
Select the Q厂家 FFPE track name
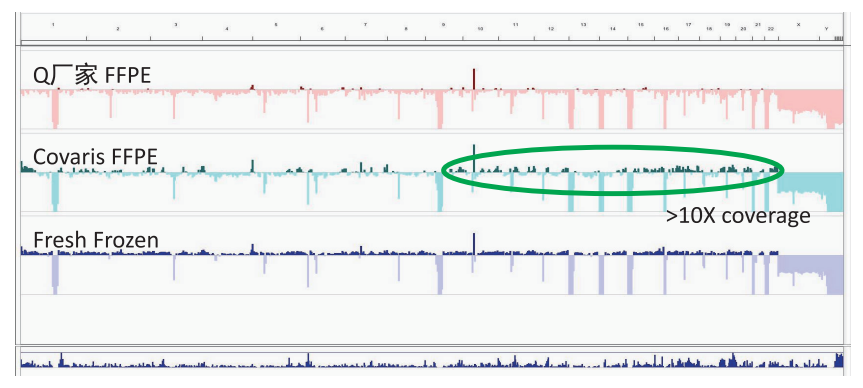(x=92, y=75)
